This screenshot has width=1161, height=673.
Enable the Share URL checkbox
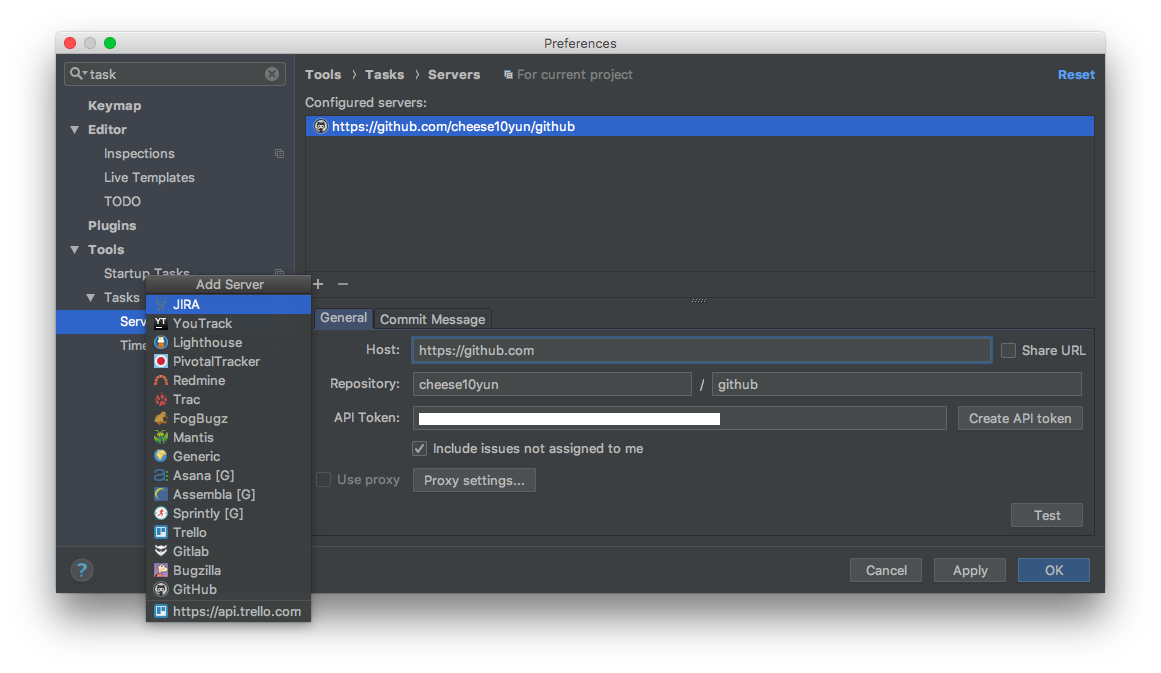1008,351
